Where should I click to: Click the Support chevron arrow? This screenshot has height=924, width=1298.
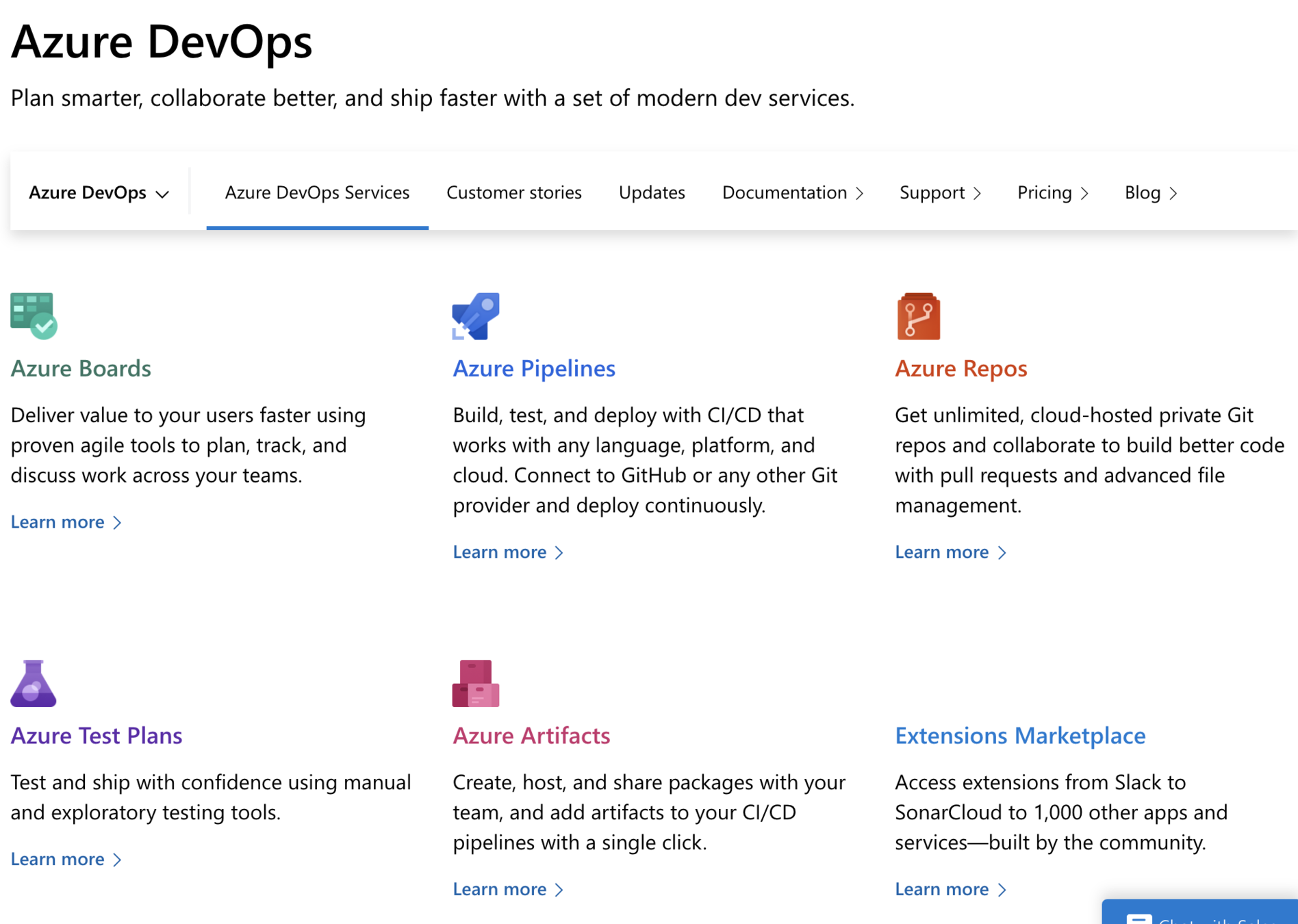pyautogui.click(x=978, y=194)
